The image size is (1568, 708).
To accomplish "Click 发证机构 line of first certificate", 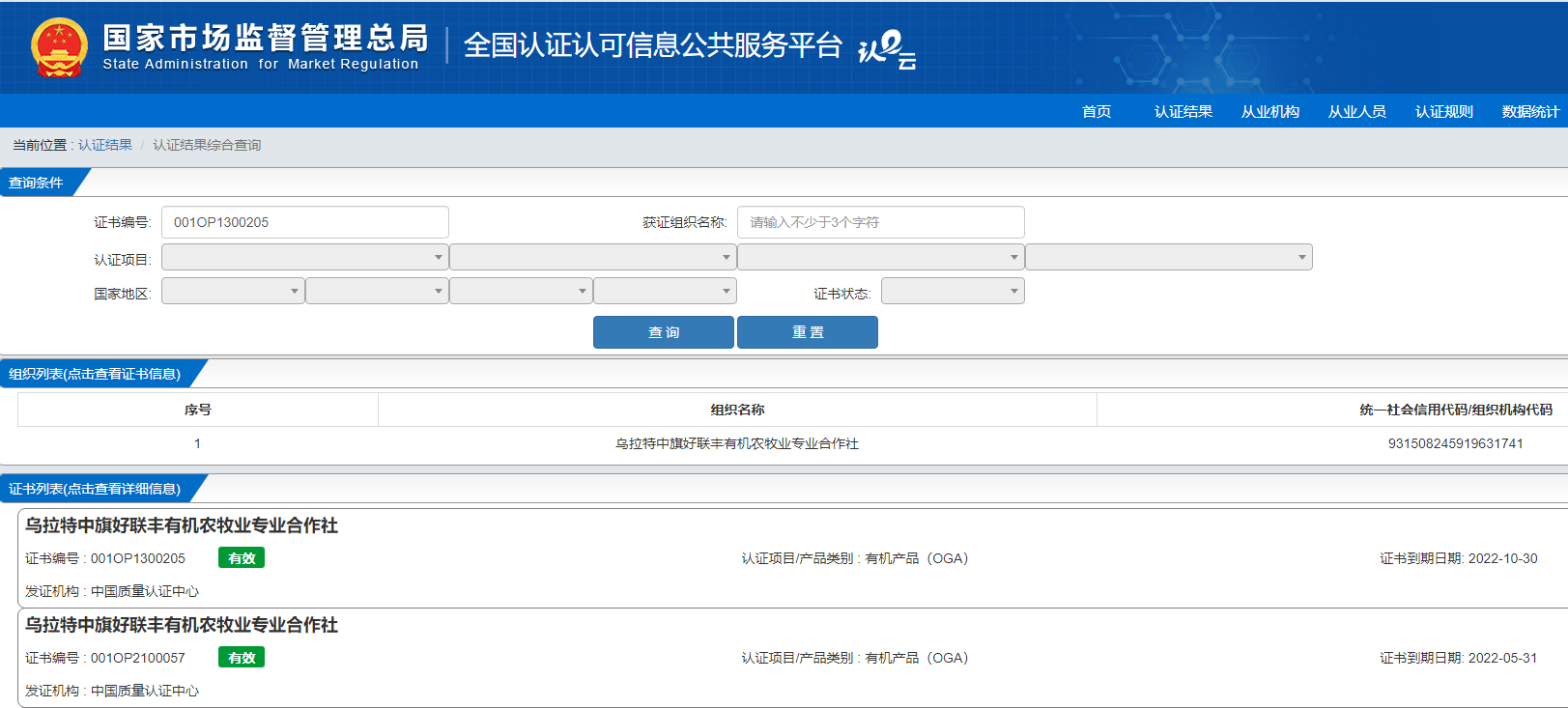I will (x=112, y=591).
